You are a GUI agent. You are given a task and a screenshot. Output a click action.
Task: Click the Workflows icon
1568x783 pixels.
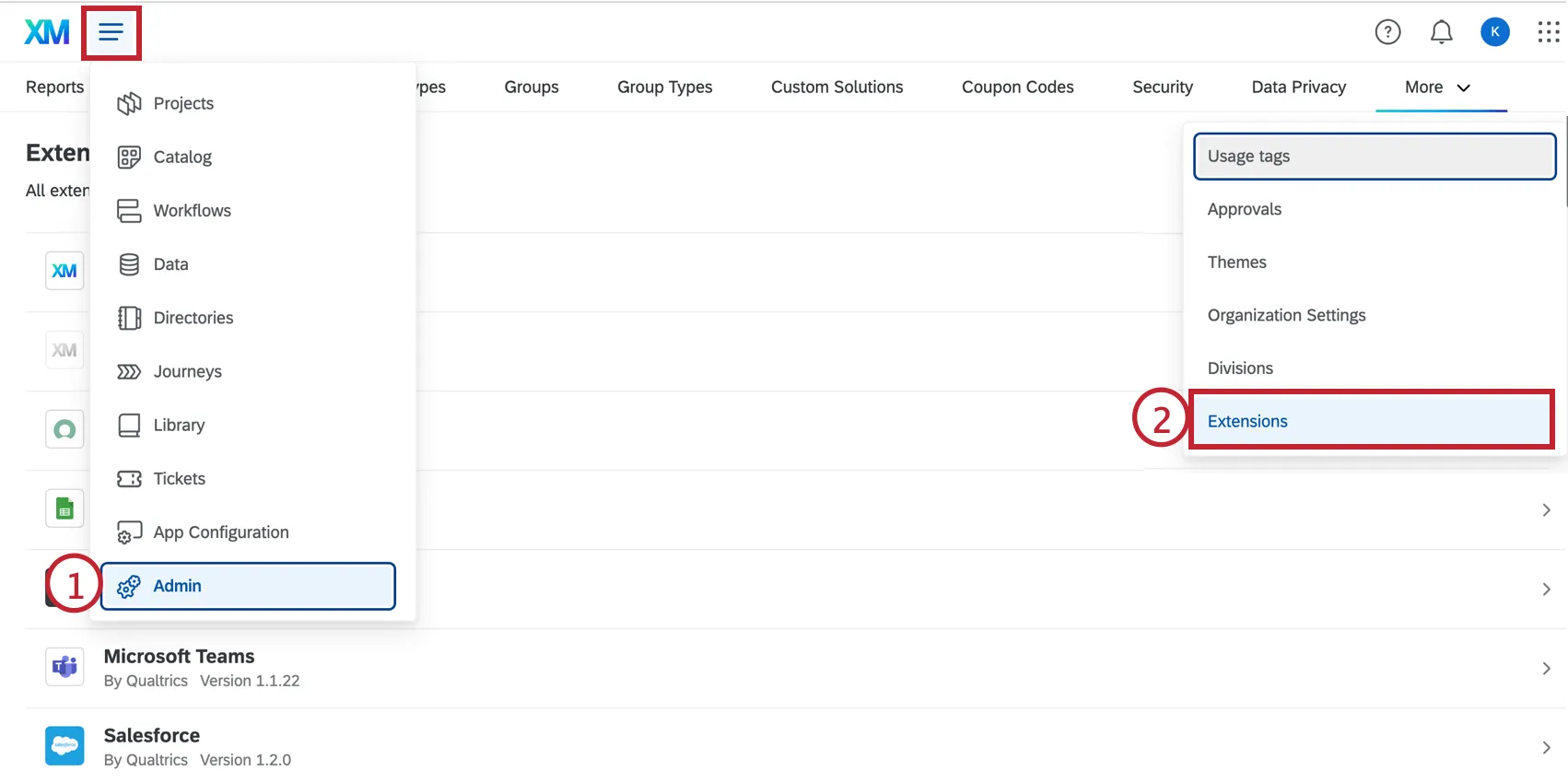pos(129,211)
